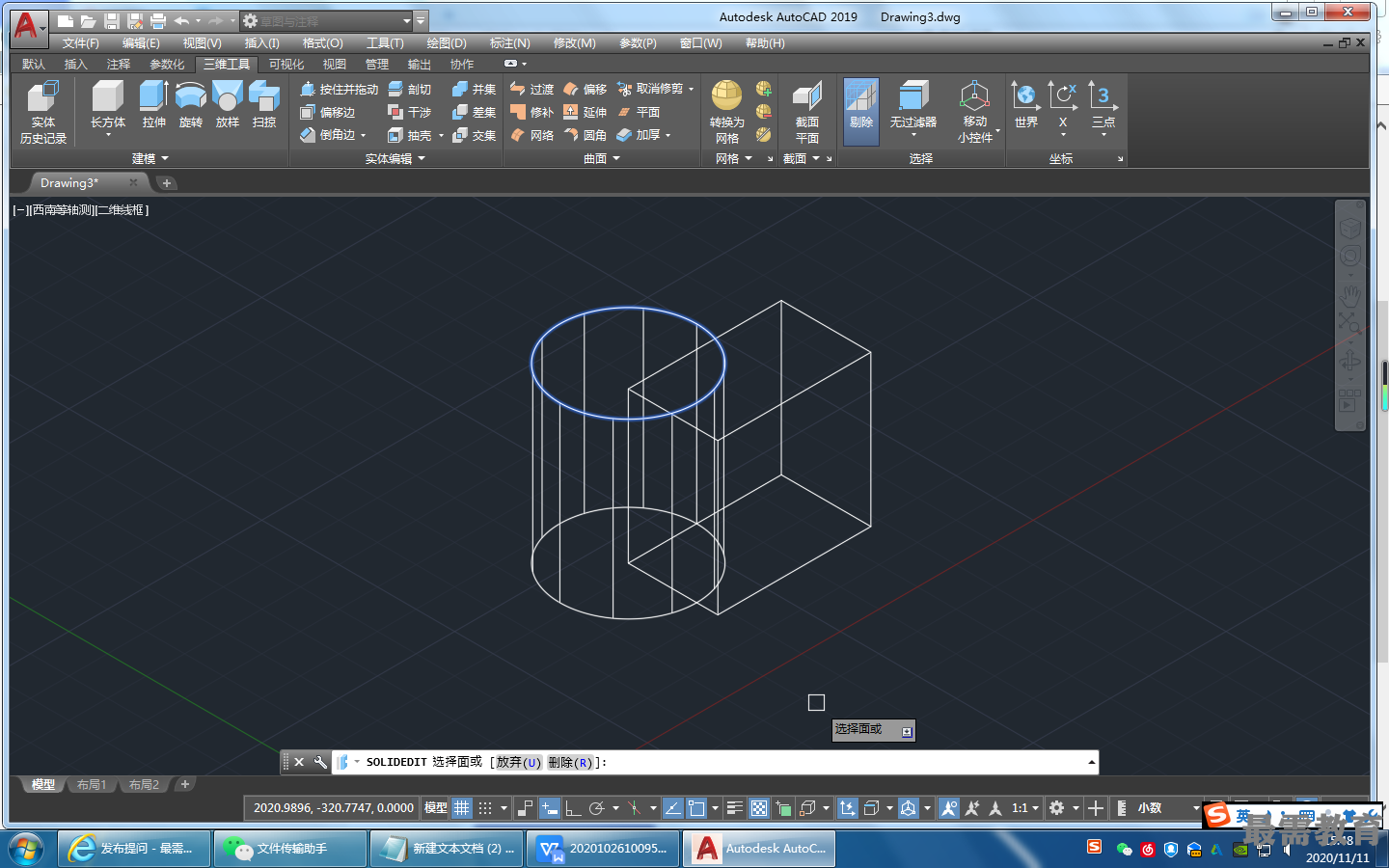Viewport: 1389px width, 868px height.
Task: Click the surface 圆角 fillet tool
Action: coord(585,135)
